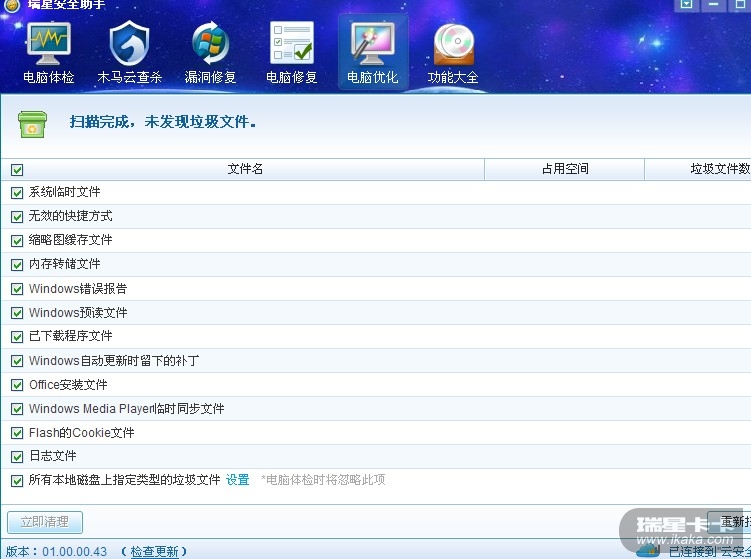Uncheck the Office安装文件 checkbox
The image size is (751, 559).
point(17,385)
